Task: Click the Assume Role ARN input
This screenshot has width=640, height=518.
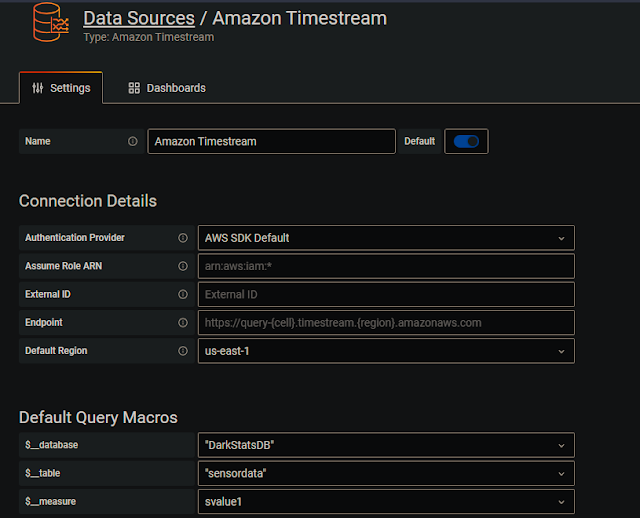Action: click(386, 266)
